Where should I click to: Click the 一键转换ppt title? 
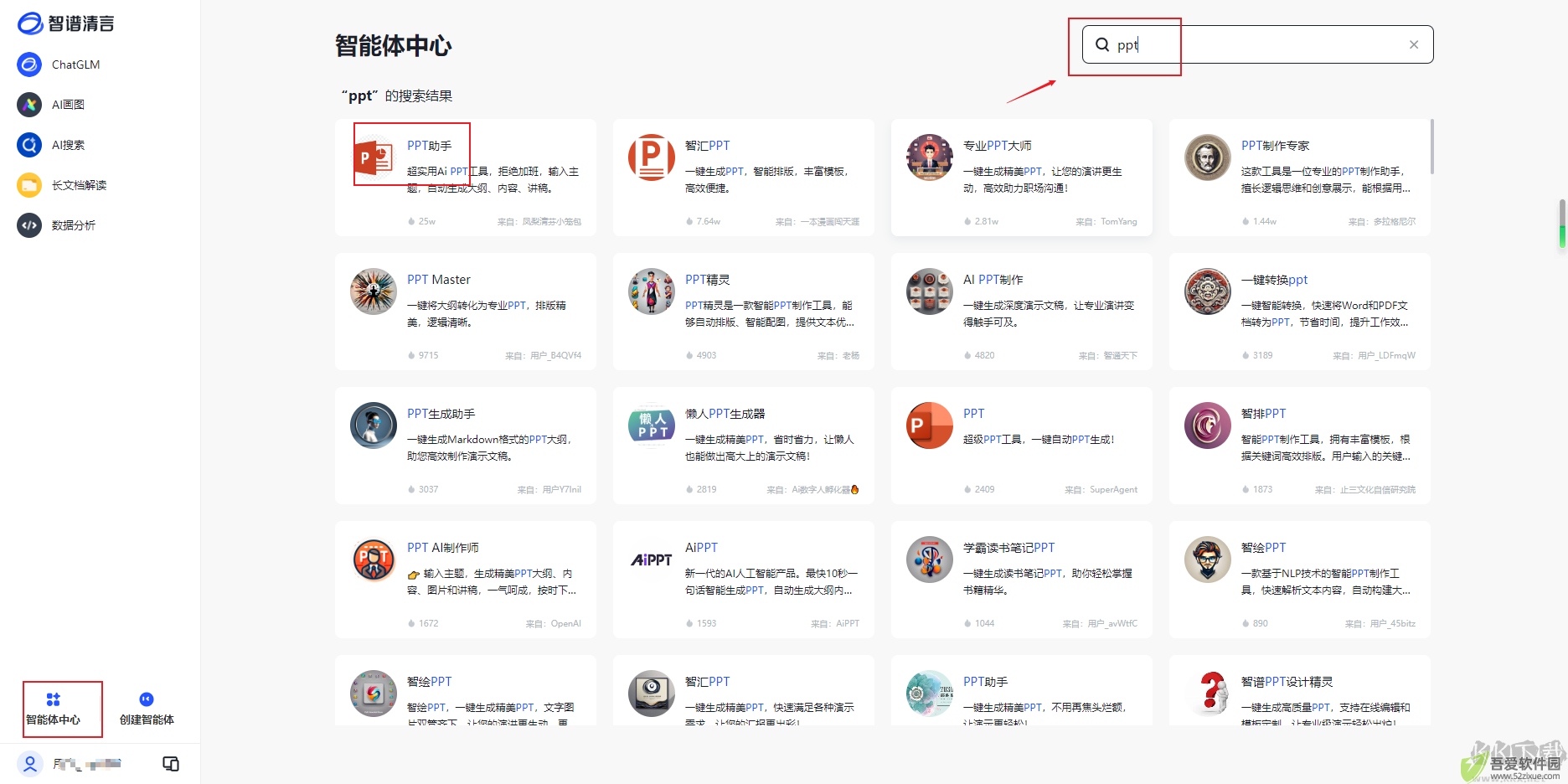coord(1274,280)
